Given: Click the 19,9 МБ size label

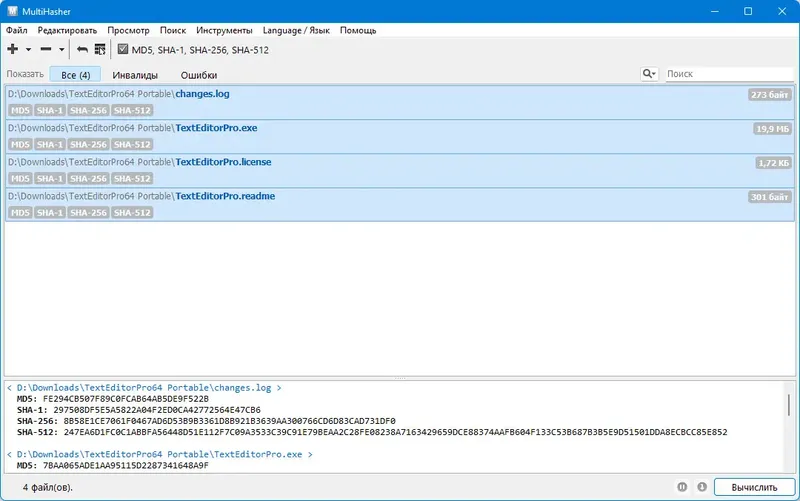Looking at the screenshot, I should [772, 129].
